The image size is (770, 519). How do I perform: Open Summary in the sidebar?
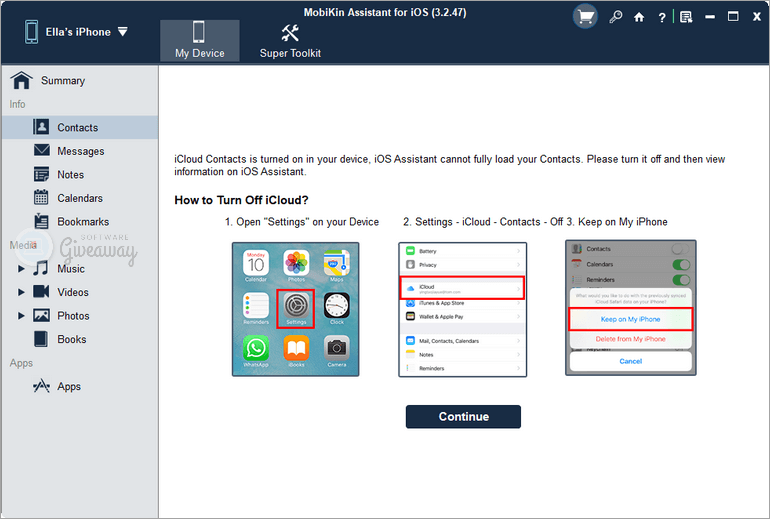80,81
